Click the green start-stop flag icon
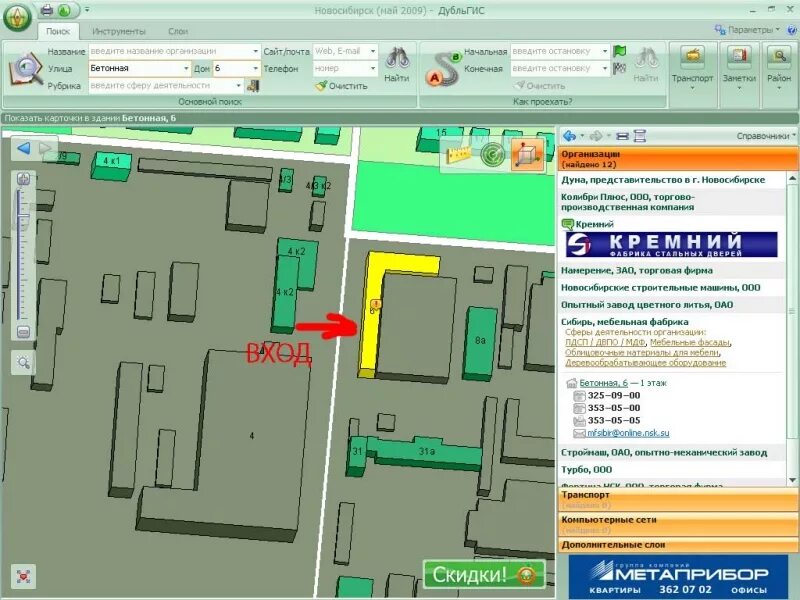 pyautogui.click(x=620, y=51)
